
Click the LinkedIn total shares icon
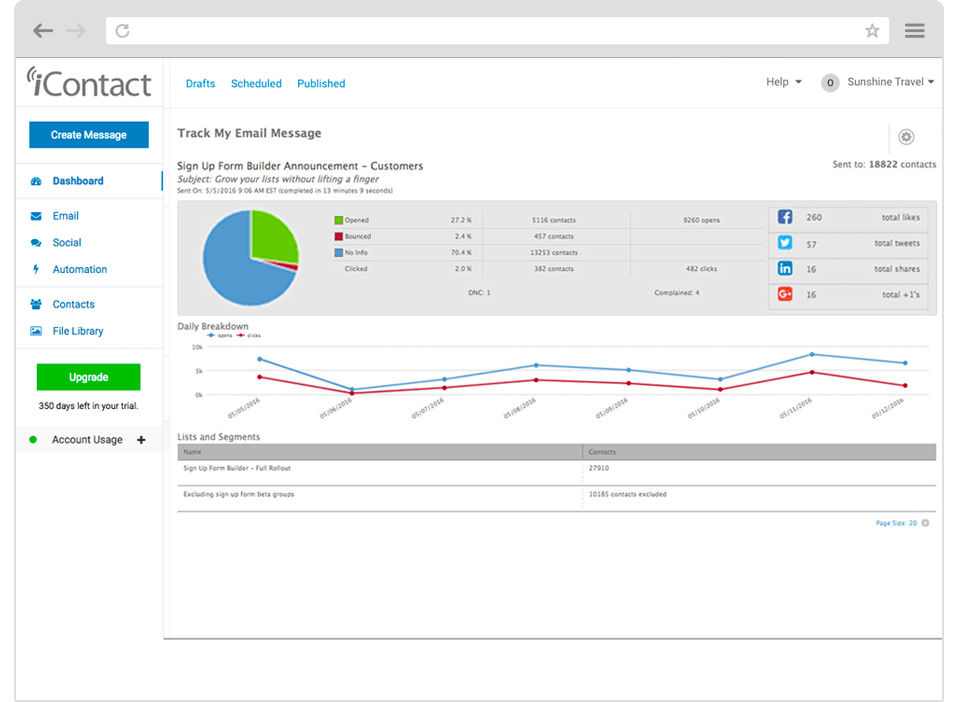[785, 269]
